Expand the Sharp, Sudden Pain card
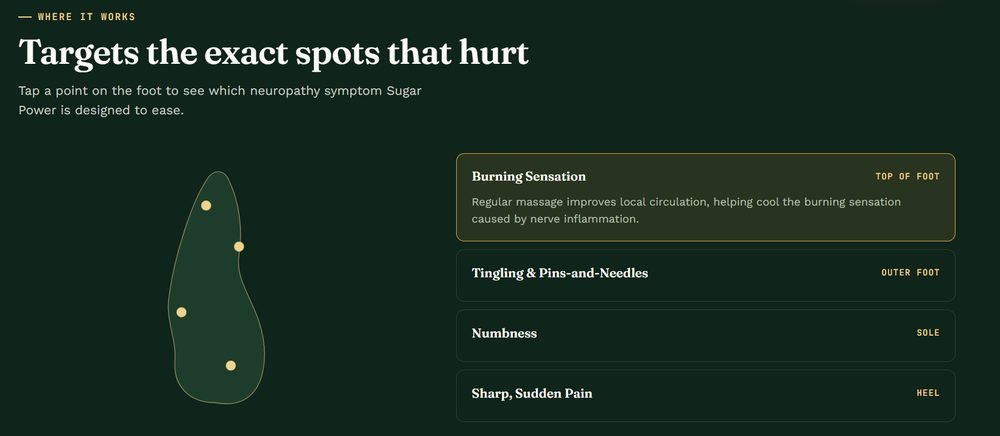1000x436 pixels. [x=705, y=396]
